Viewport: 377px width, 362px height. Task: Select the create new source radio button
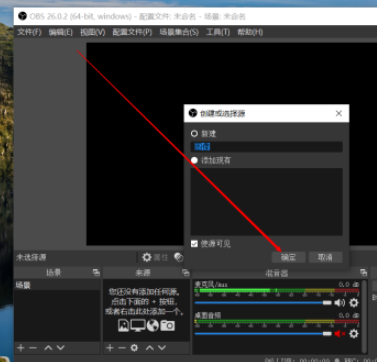[x=194, y=134]
